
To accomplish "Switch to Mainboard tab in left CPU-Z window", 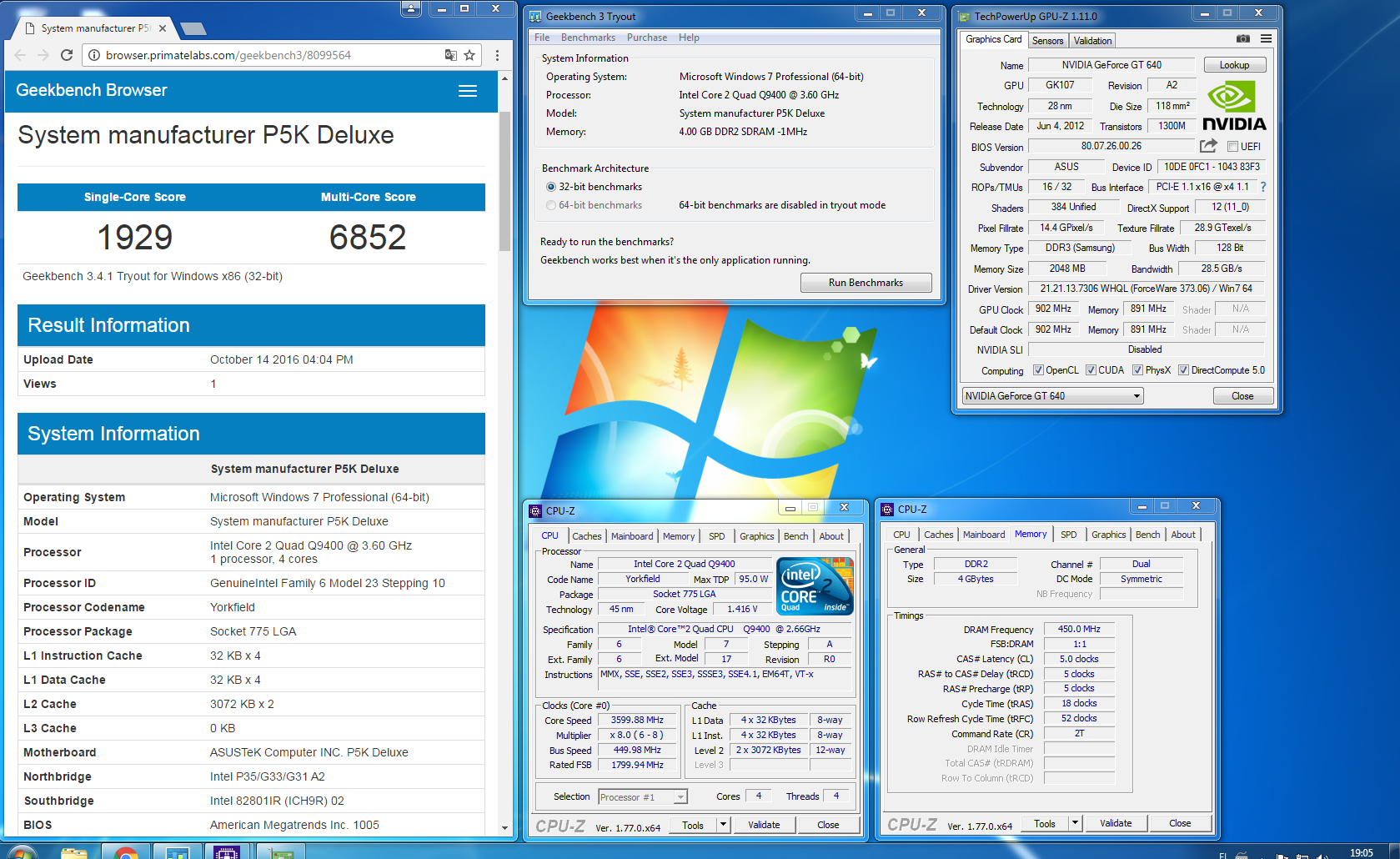I will (x=632, y=536).
